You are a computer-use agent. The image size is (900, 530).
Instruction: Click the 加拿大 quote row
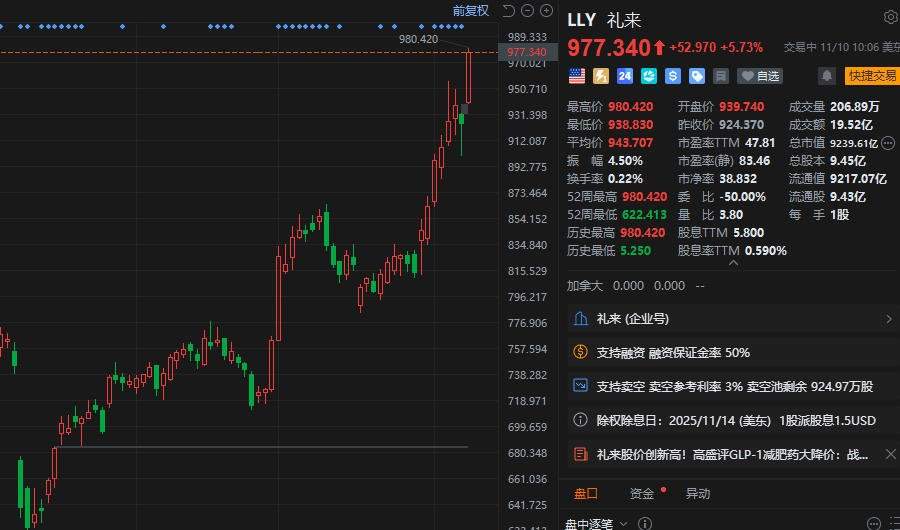click(x=635, y=285)
